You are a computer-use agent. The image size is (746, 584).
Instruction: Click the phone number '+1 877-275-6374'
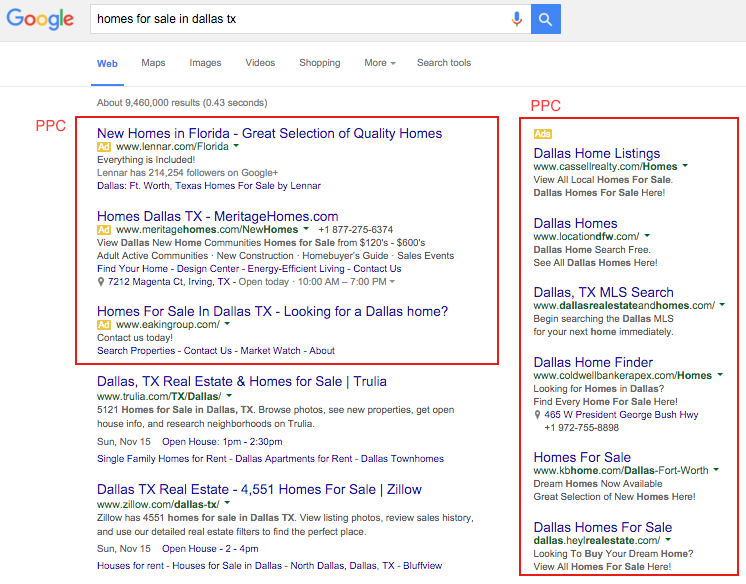(356, 230)
